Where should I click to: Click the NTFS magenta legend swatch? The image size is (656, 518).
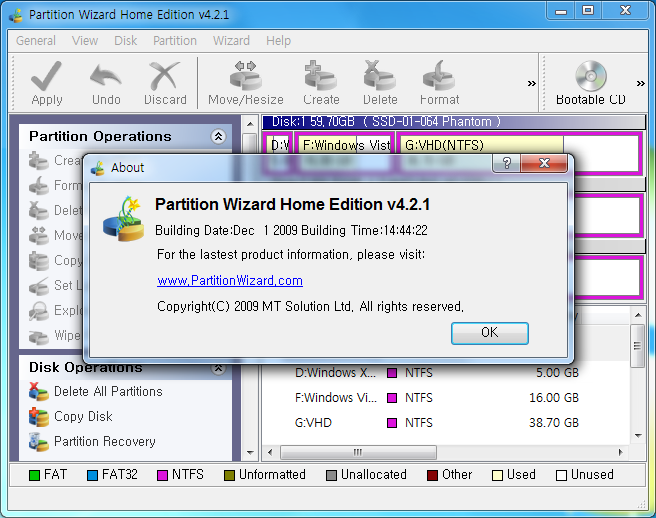(x=162, y=475)
